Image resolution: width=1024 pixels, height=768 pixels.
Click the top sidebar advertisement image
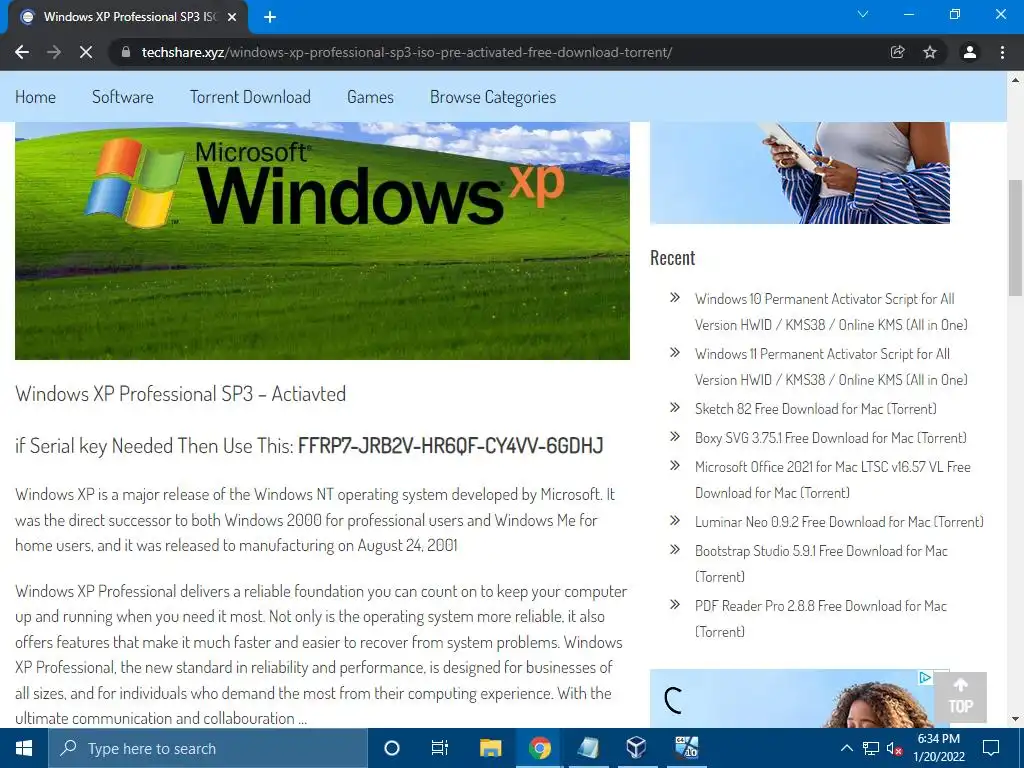pyautogui.click(x=799, y=173)
